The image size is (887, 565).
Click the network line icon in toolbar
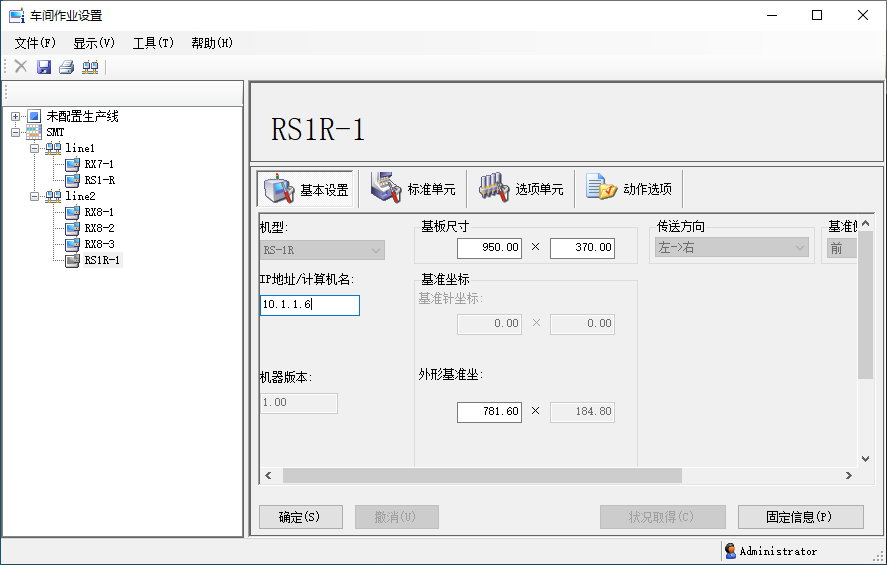click(x=90, y=67)
